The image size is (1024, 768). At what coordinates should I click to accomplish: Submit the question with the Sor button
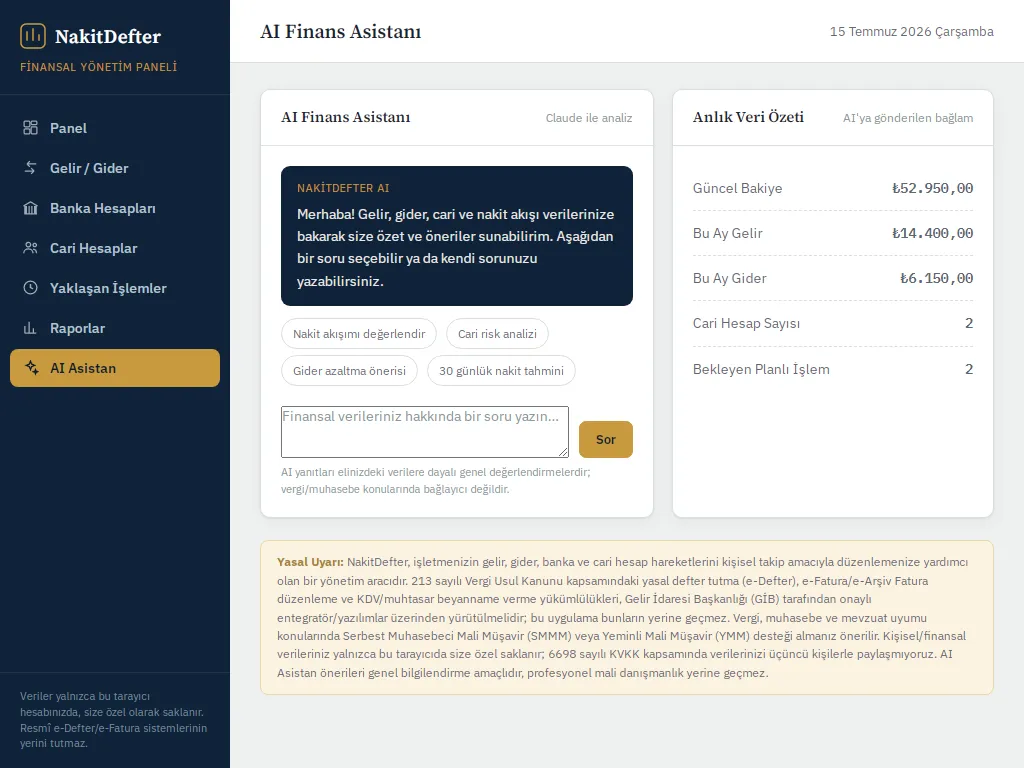pyautogui.click(x=605, y=440)
